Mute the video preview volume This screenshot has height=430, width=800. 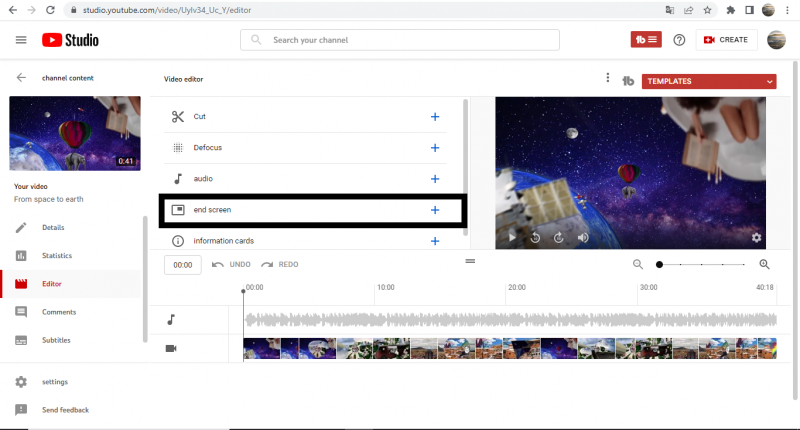(x=583, y=238)
